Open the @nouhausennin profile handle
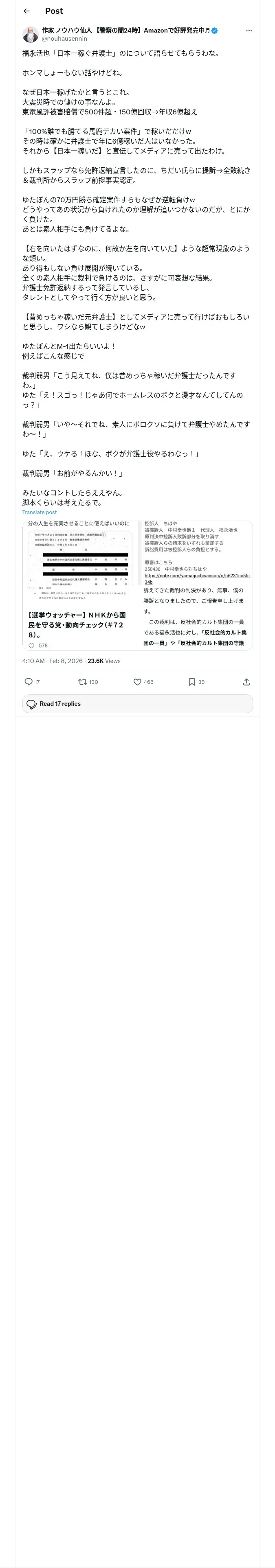The width and height of the screenshot is (275, 1568). 64,38
